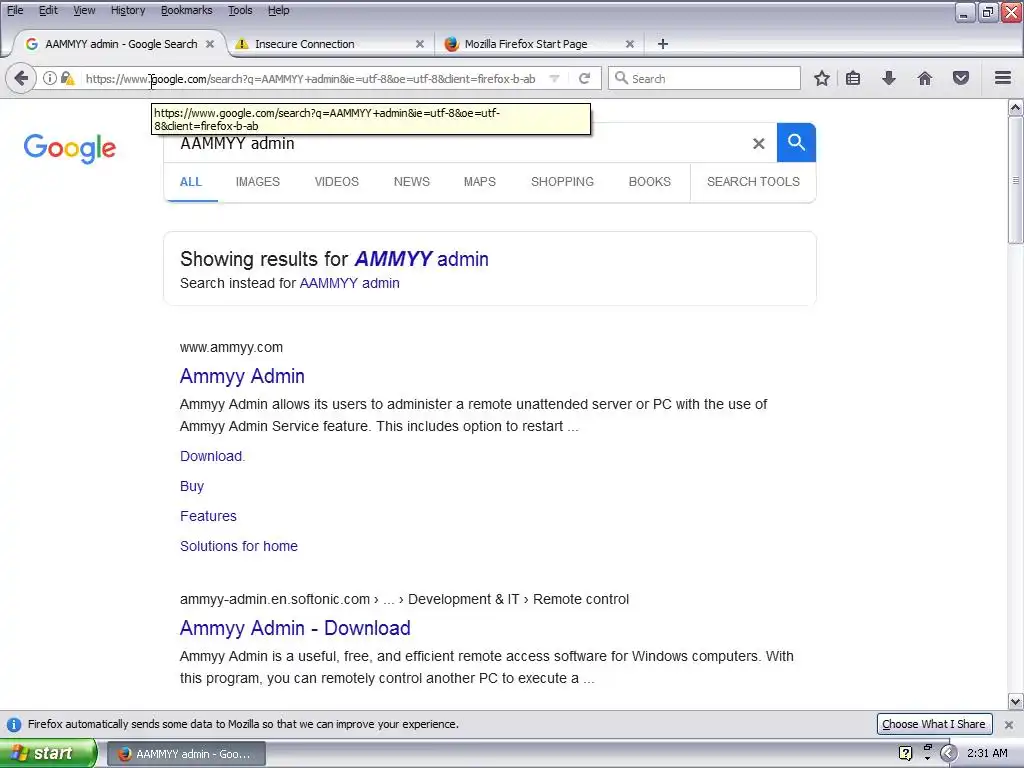Image resolution: width=1024 pixels, height=768 pixels.
Task: Show bookmarks list icon
Action: (853, 78)
